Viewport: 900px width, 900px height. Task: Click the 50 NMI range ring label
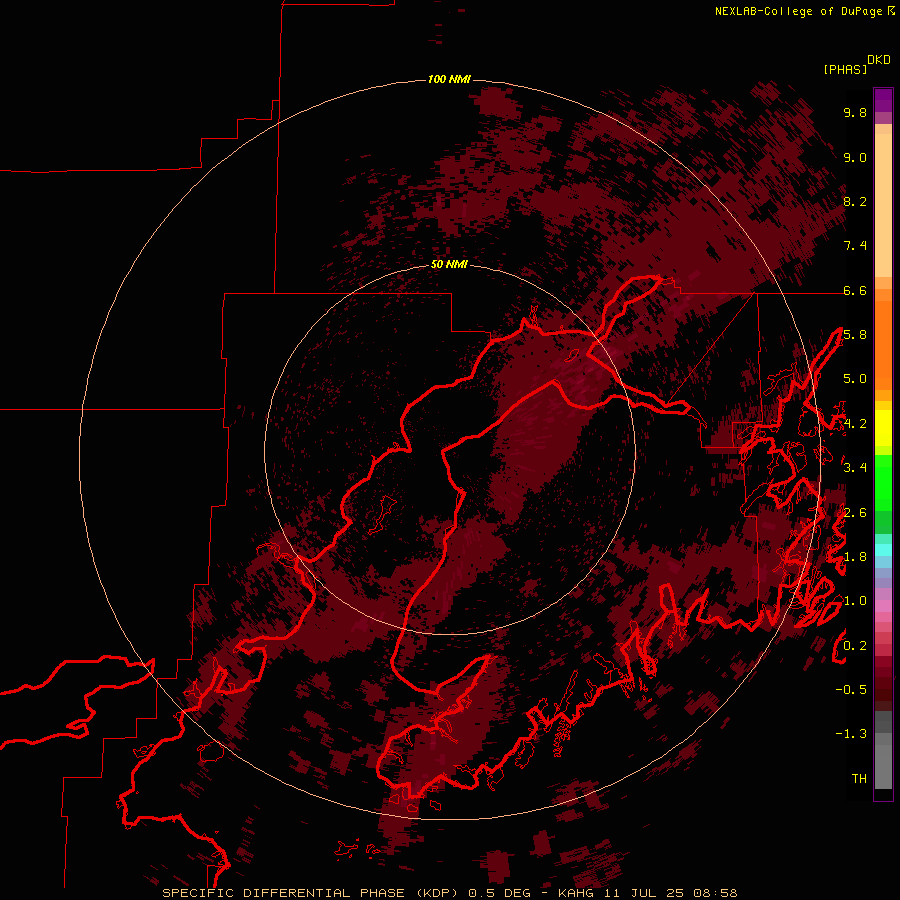click(449, 264)
